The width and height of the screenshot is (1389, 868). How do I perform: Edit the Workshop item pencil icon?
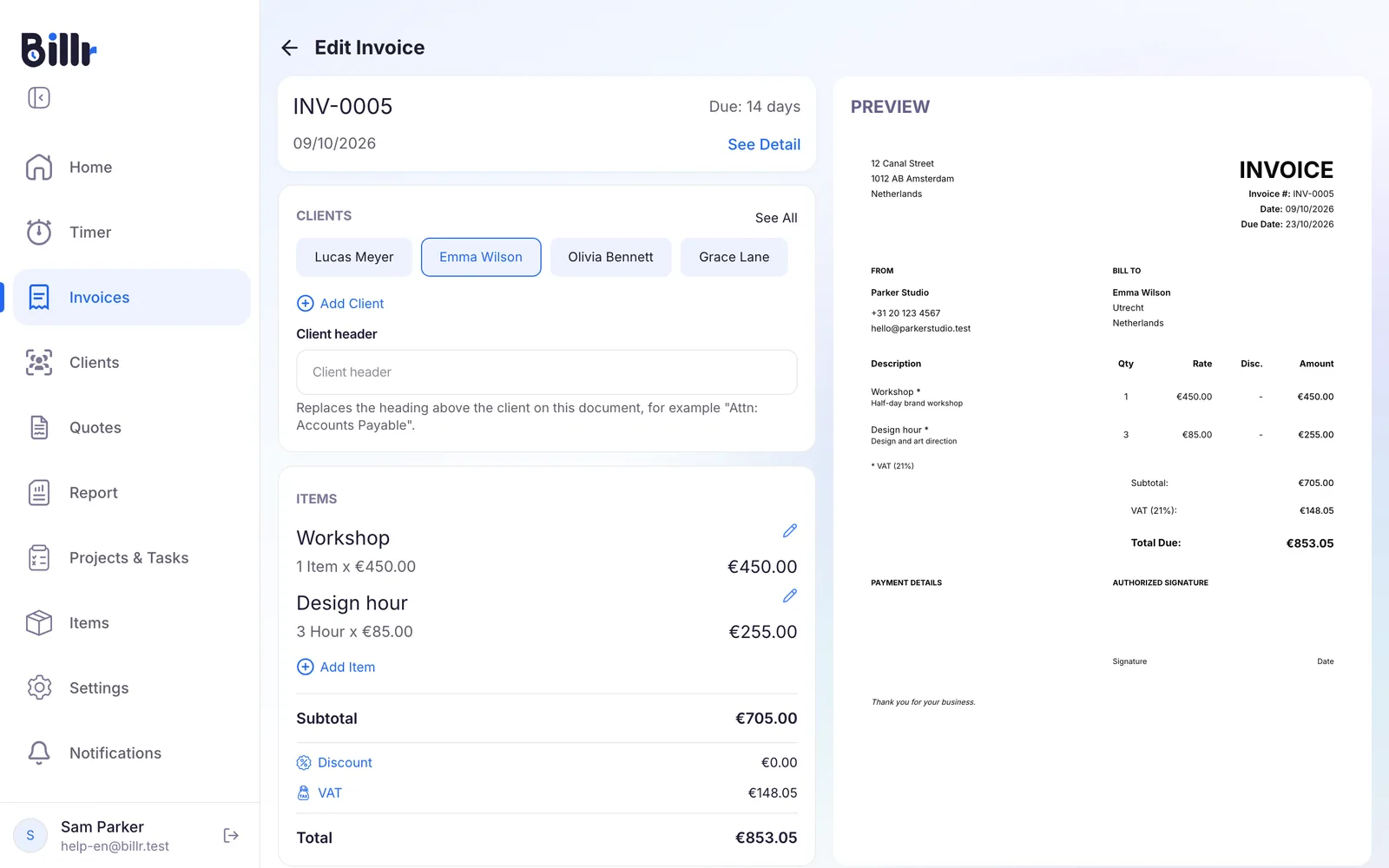tap(790, 530)
